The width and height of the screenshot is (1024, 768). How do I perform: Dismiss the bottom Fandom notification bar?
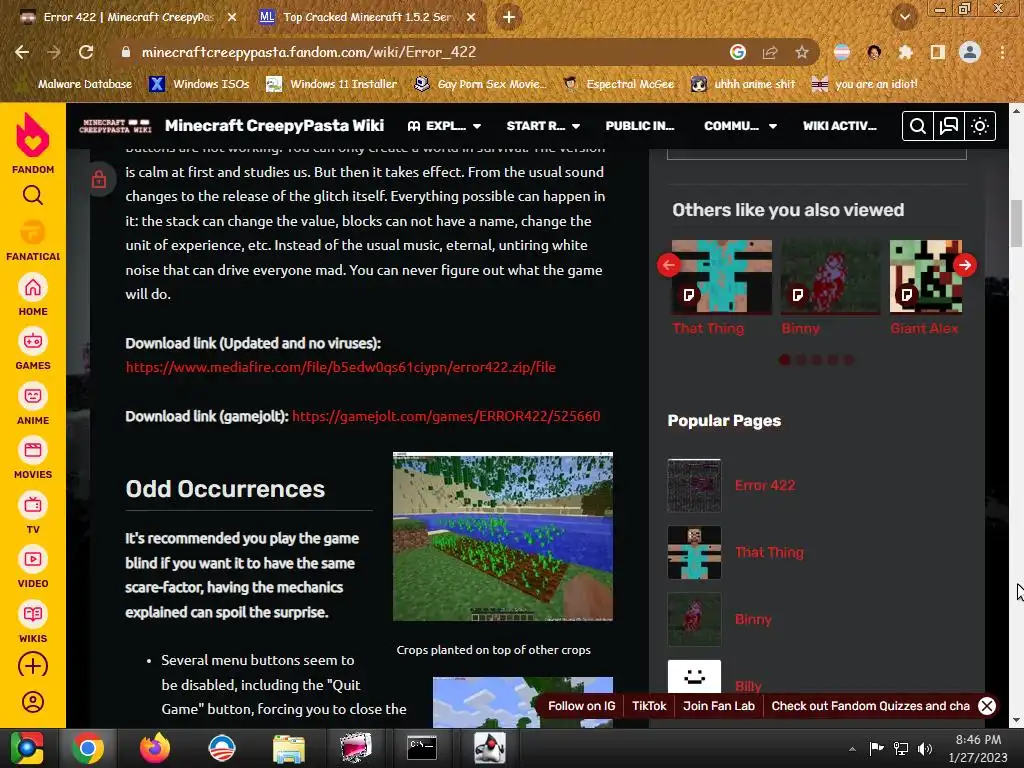click(x=987, y=706)
